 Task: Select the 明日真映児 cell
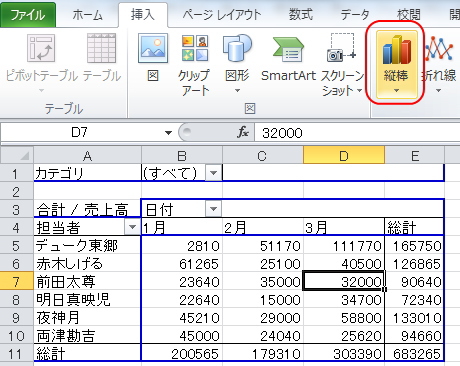pyautogui.click(x=87, y=299)
